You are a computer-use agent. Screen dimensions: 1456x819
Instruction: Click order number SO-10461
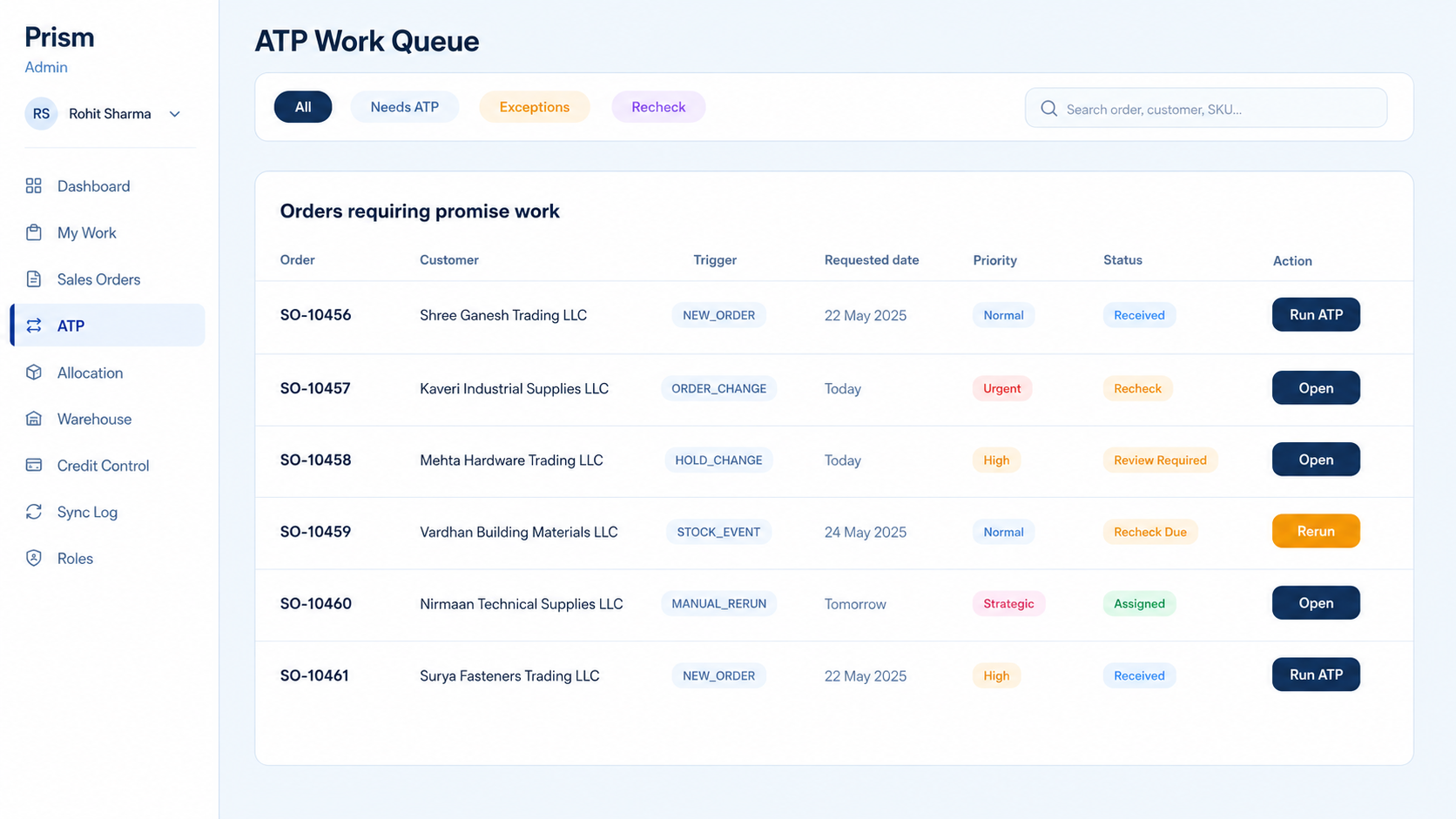[314, 675]
